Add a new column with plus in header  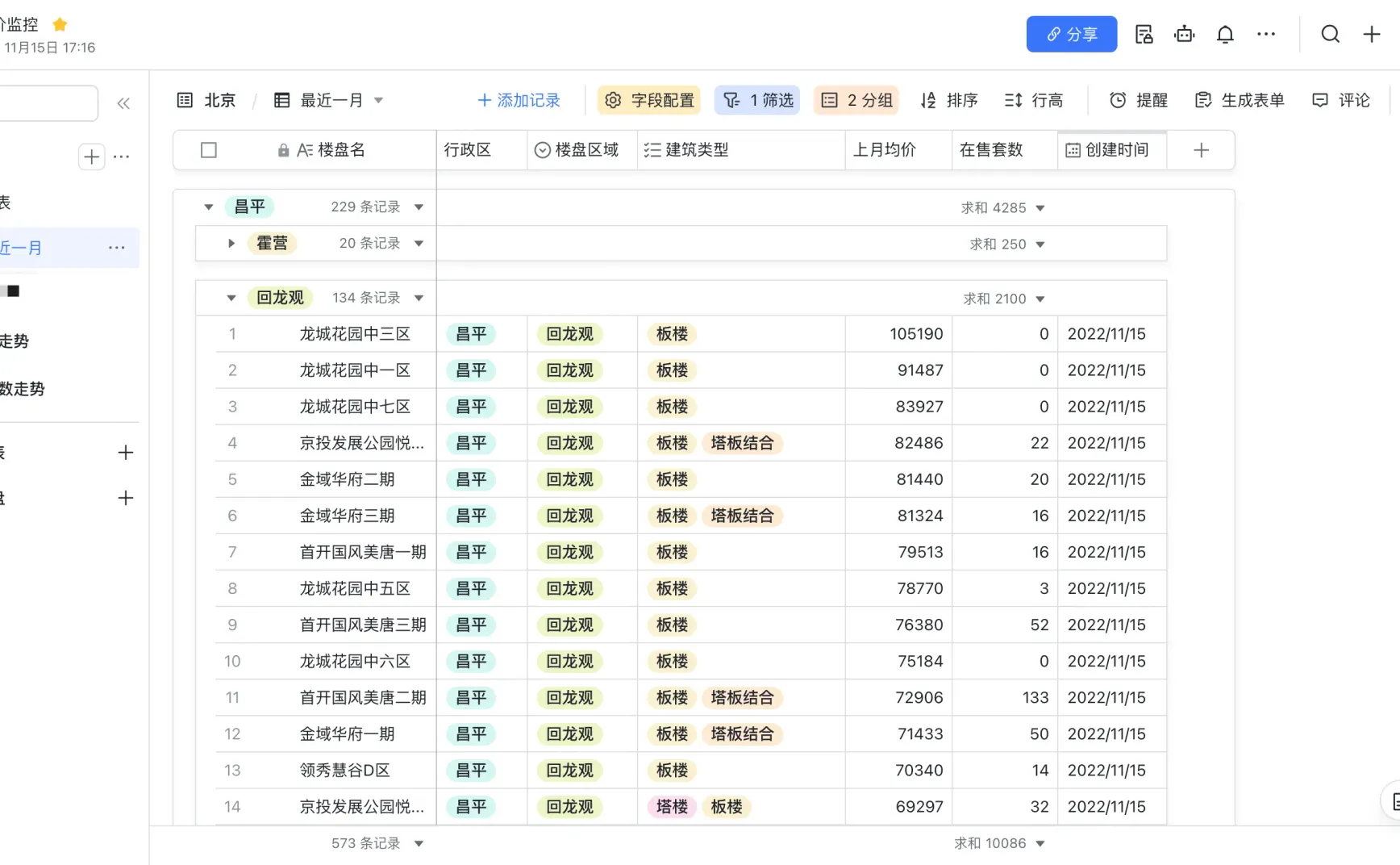point(1202,150)
